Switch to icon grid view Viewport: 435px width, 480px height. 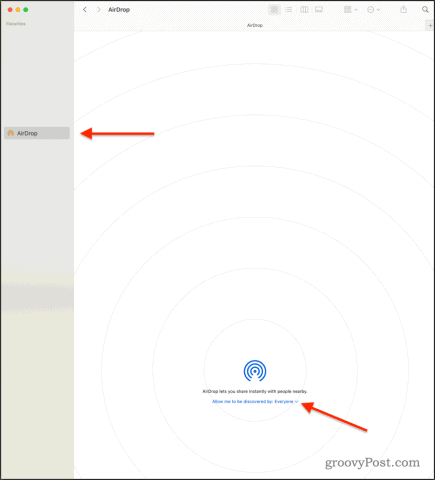274,10
